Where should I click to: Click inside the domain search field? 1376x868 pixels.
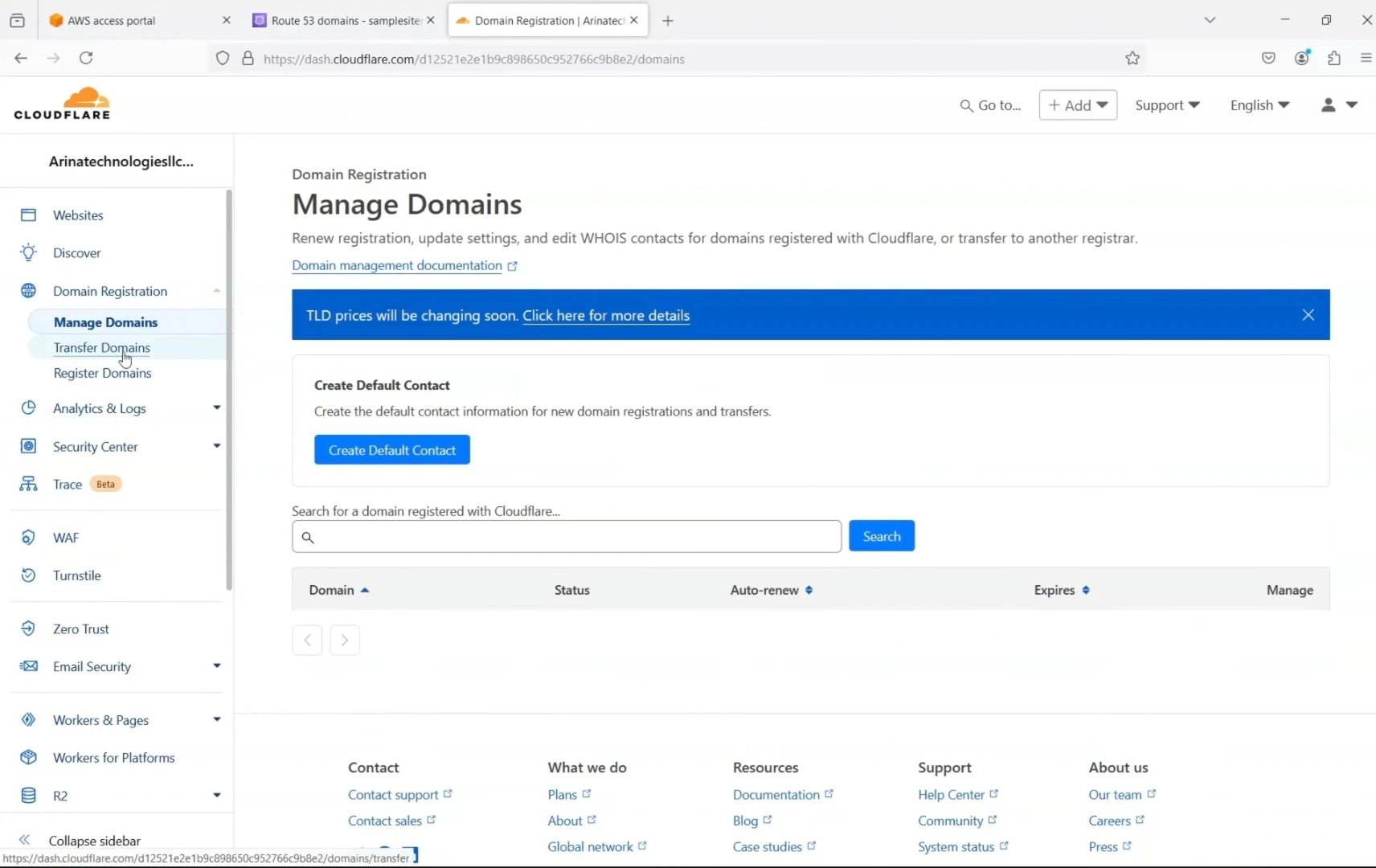click(565, 536)
